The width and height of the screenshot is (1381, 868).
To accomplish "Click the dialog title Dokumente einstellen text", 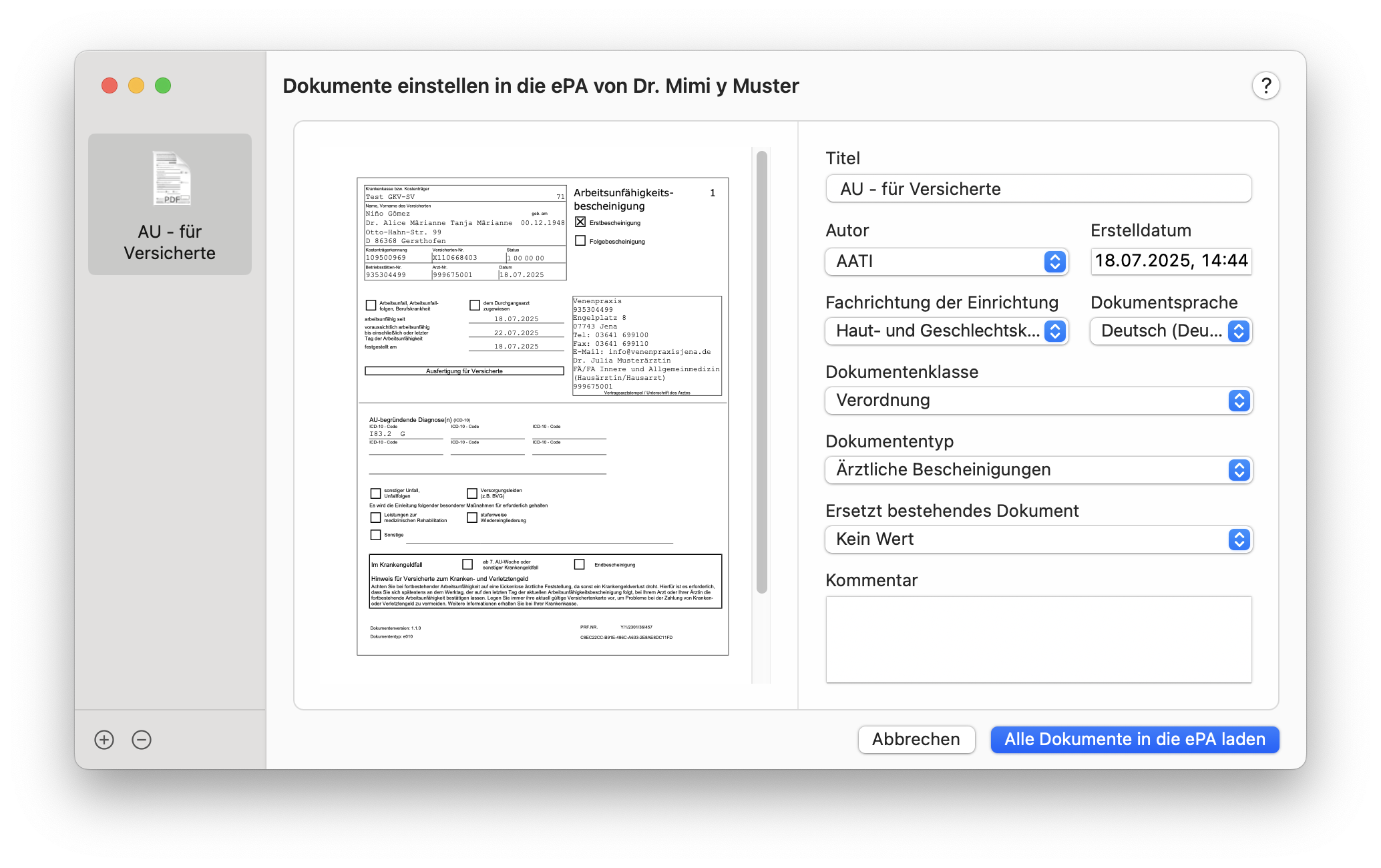I will coord(540,85).
